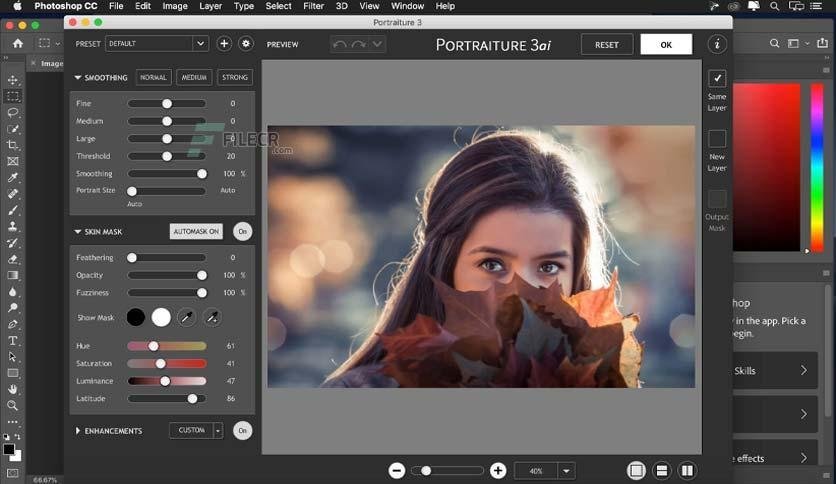836x484 pixels.
Task: Click the preview photo of woman
Action: point(481,256)
